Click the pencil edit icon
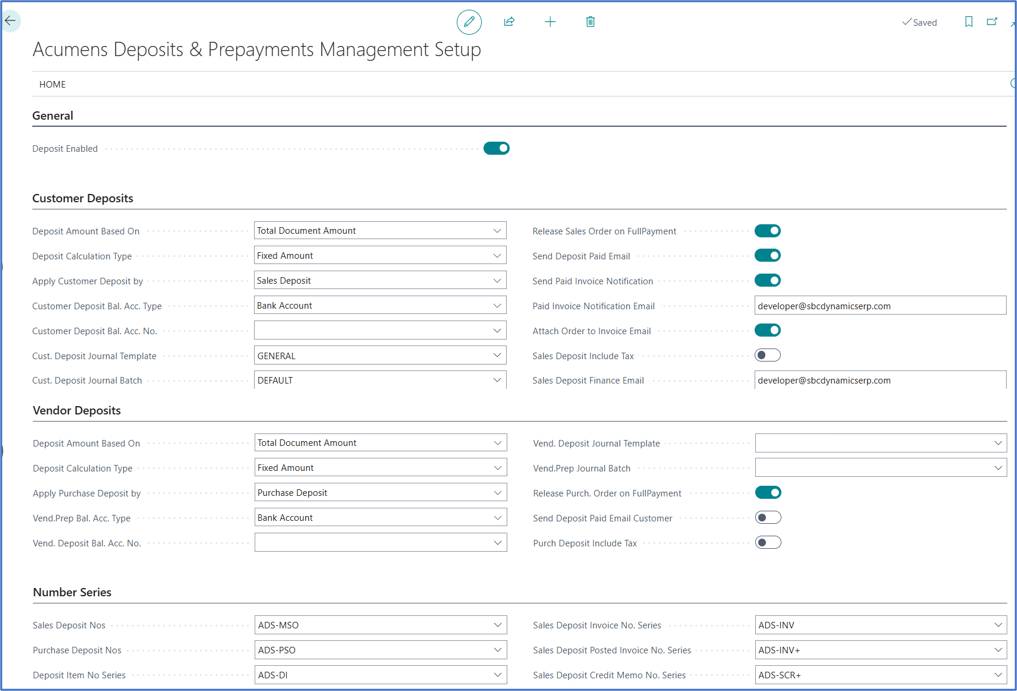The width and height of the screenshot is (1017, 691). coord(469,22)
